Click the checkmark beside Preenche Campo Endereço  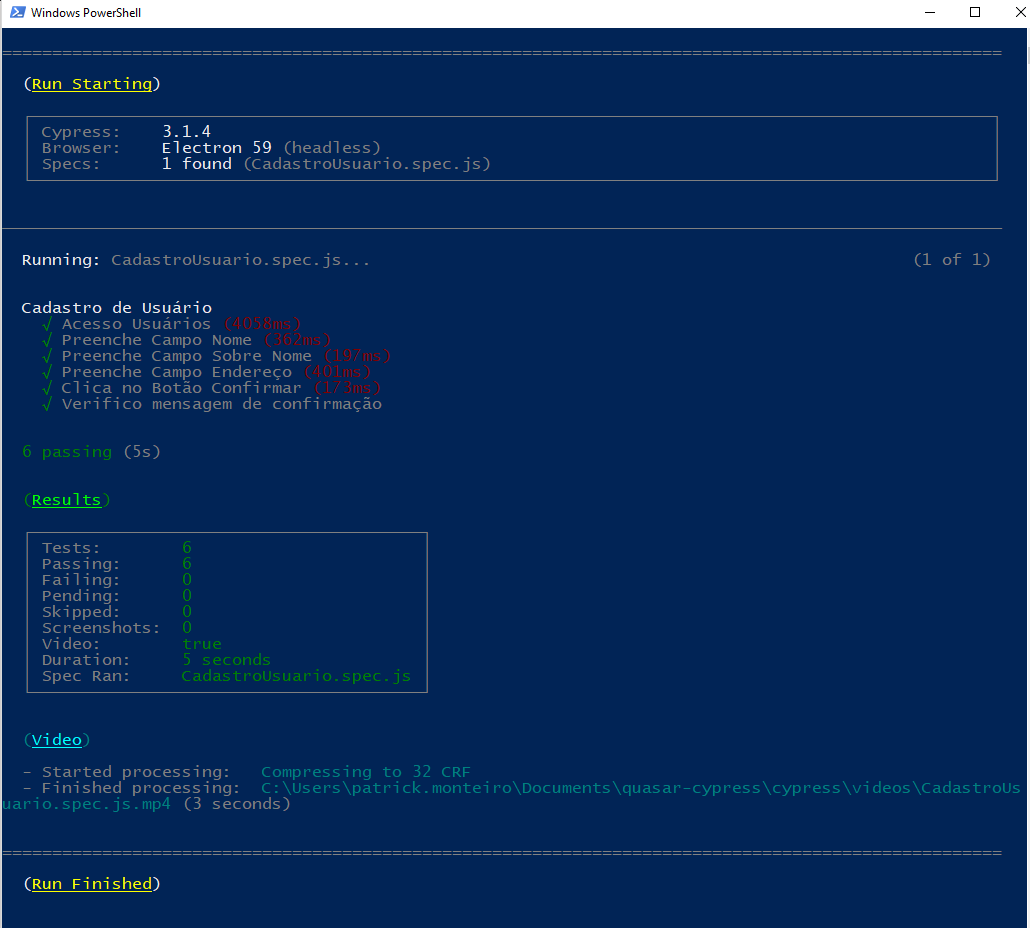point(47,372)
